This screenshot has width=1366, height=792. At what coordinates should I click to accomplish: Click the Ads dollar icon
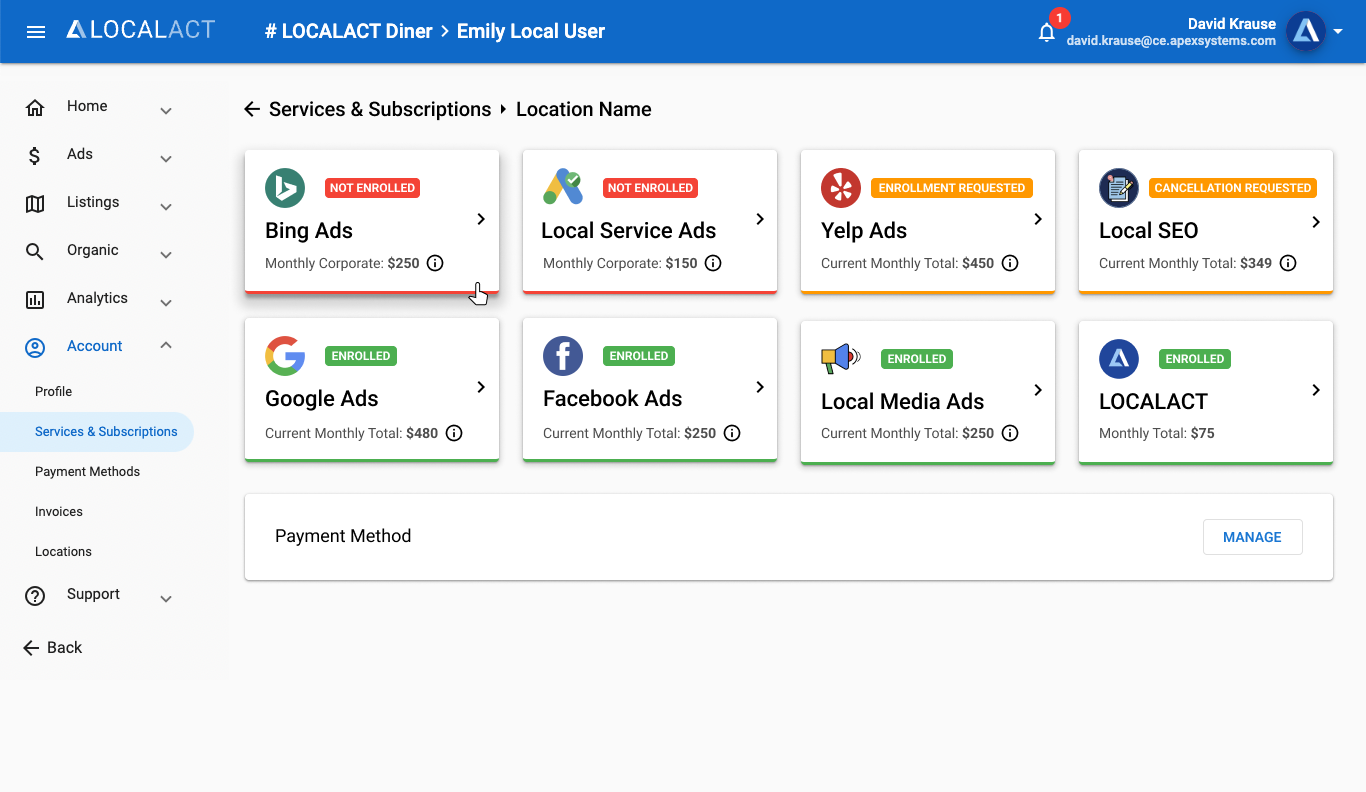[x=35, y=155]
